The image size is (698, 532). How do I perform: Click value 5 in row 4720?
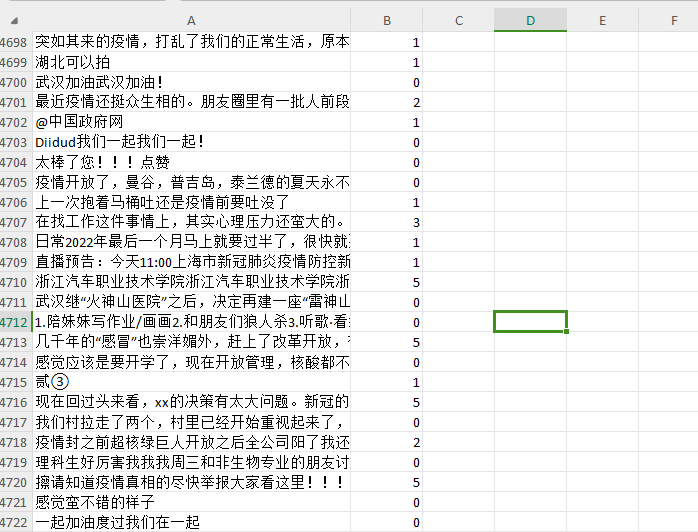coord(386,483)
